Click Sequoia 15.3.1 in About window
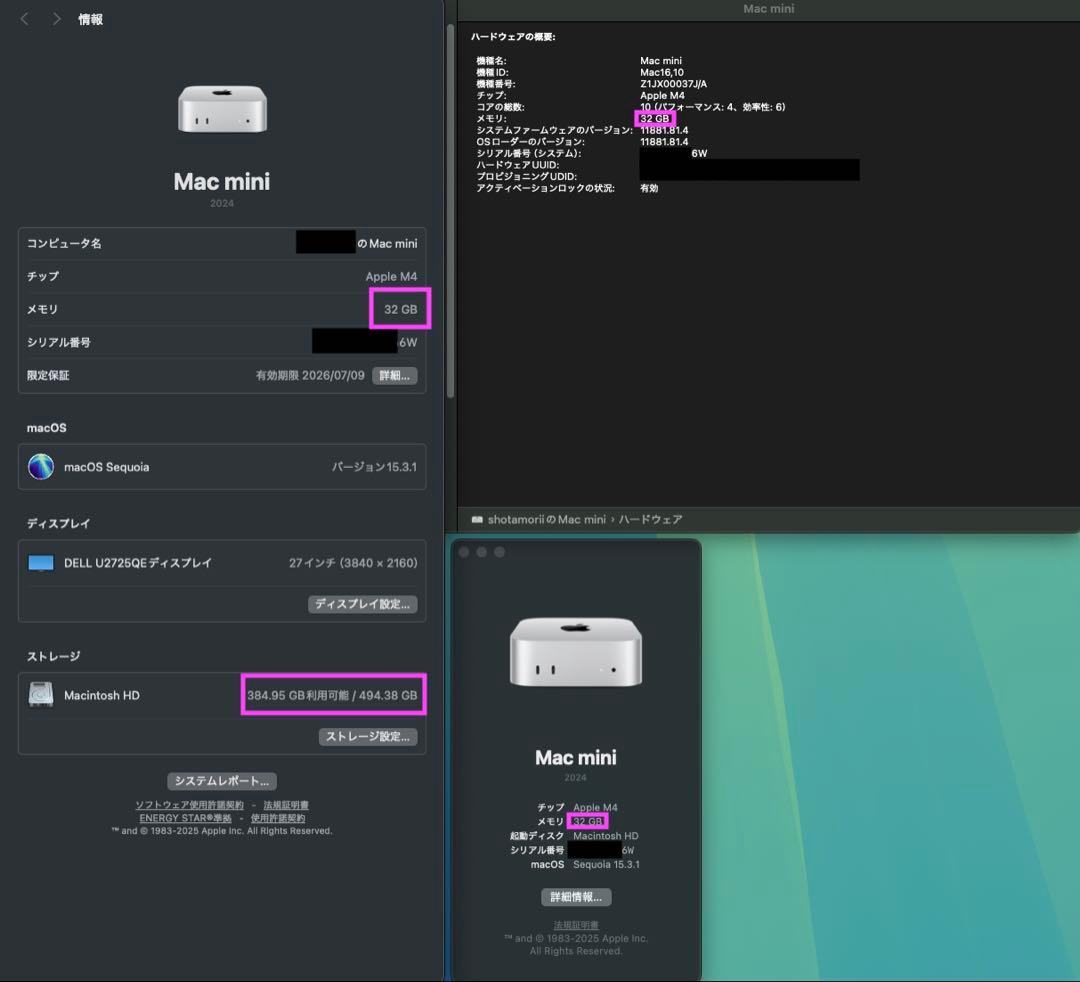 point(606,864)
